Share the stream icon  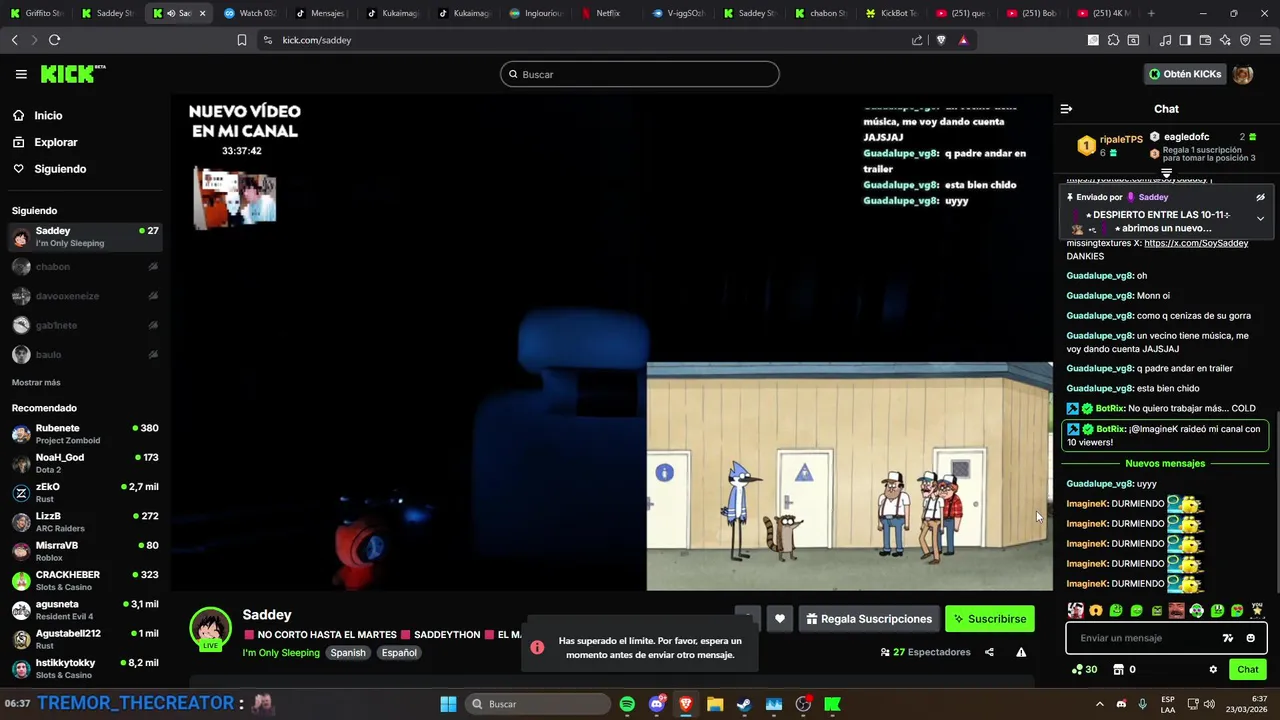point(989,652)
